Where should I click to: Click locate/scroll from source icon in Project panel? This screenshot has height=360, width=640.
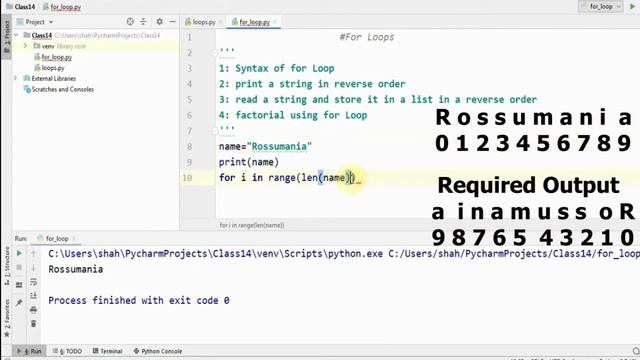pyautogui.click(x=130, y=22)
